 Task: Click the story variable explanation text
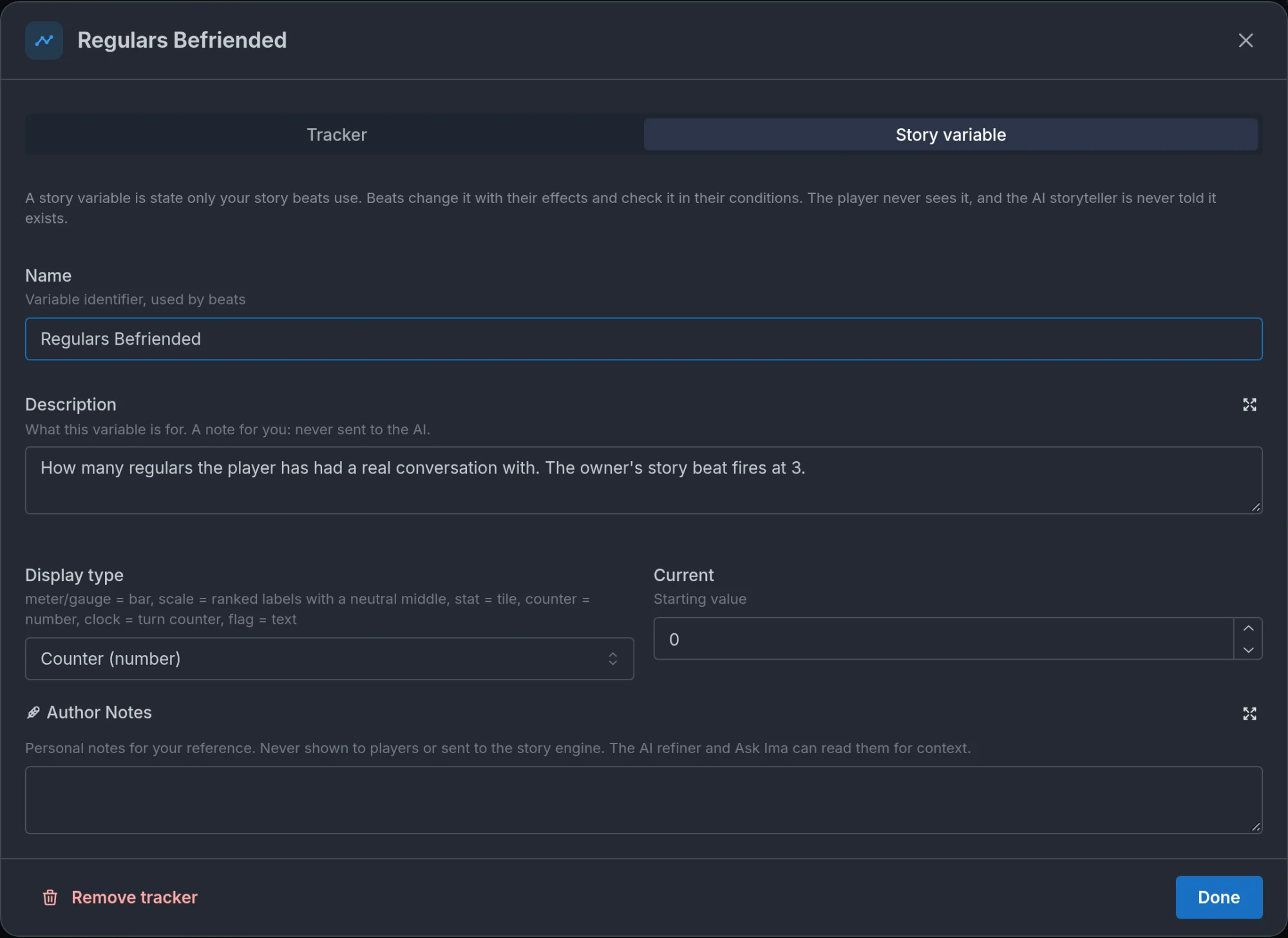coord(620,207)
